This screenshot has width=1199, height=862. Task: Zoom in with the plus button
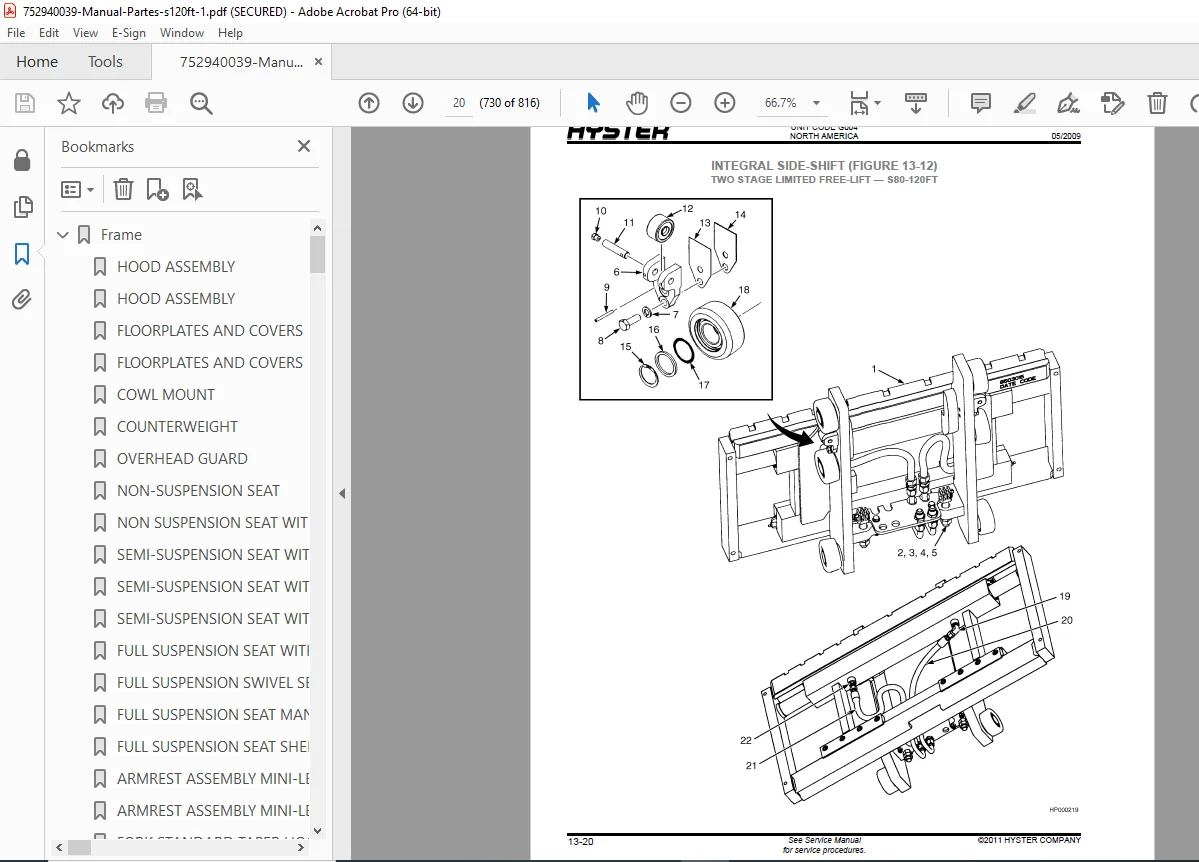(724, 102)
